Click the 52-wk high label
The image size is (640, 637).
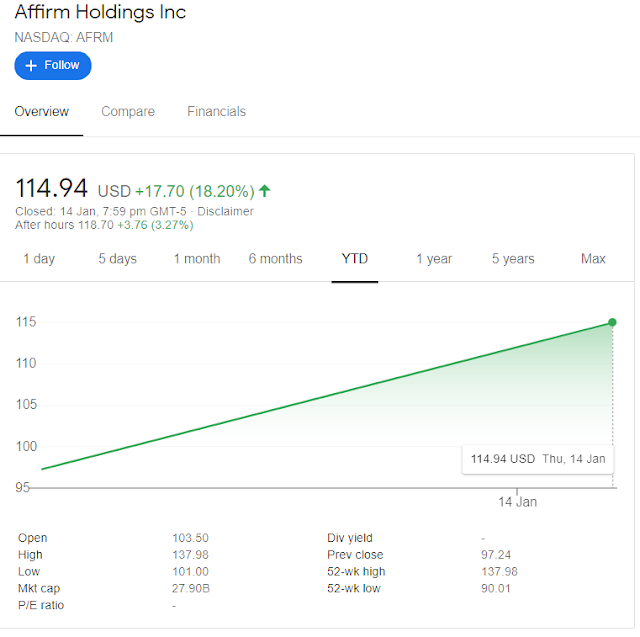point(356,572)
